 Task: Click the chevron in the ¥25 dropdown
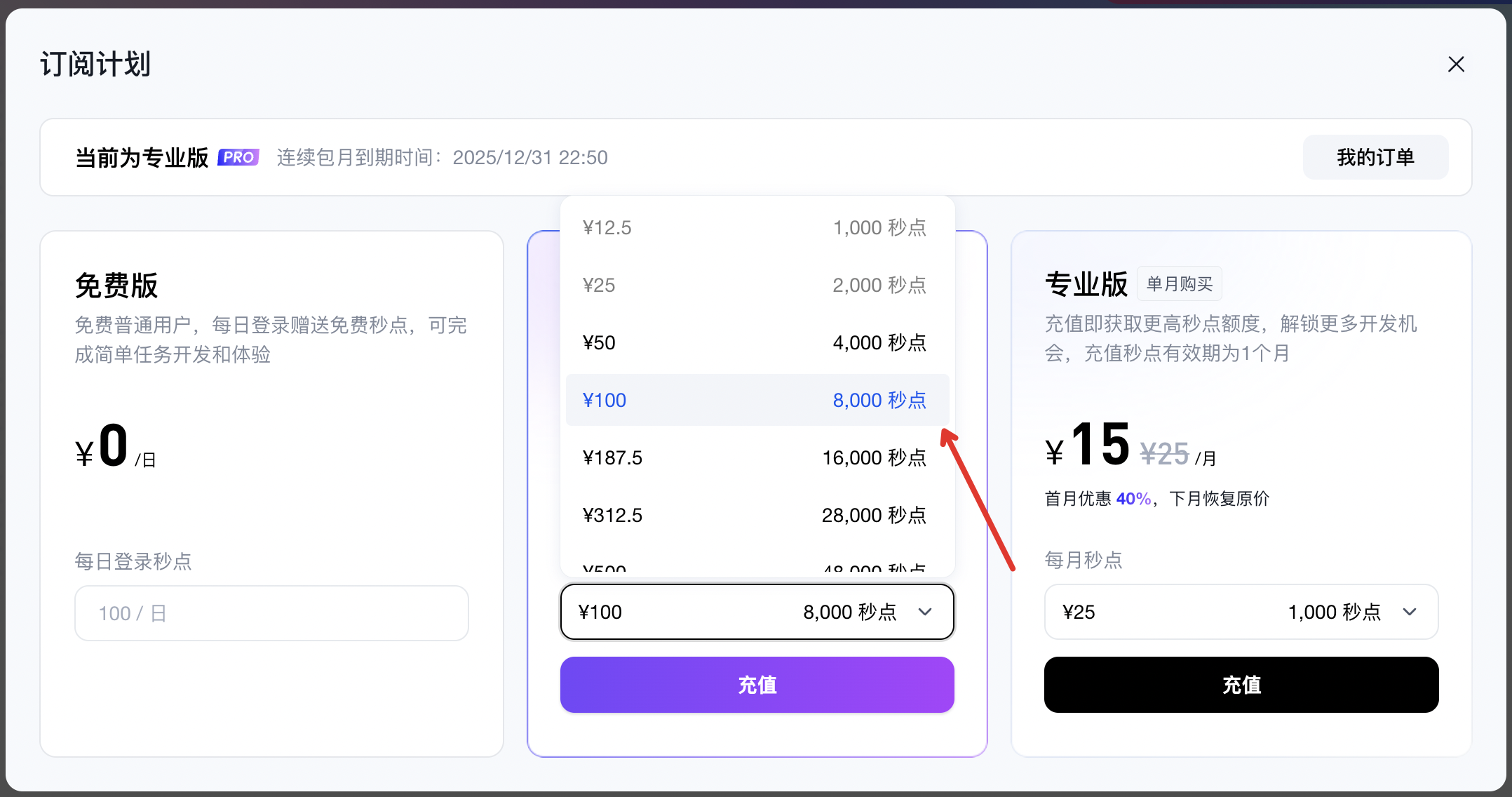(1410, 612)
